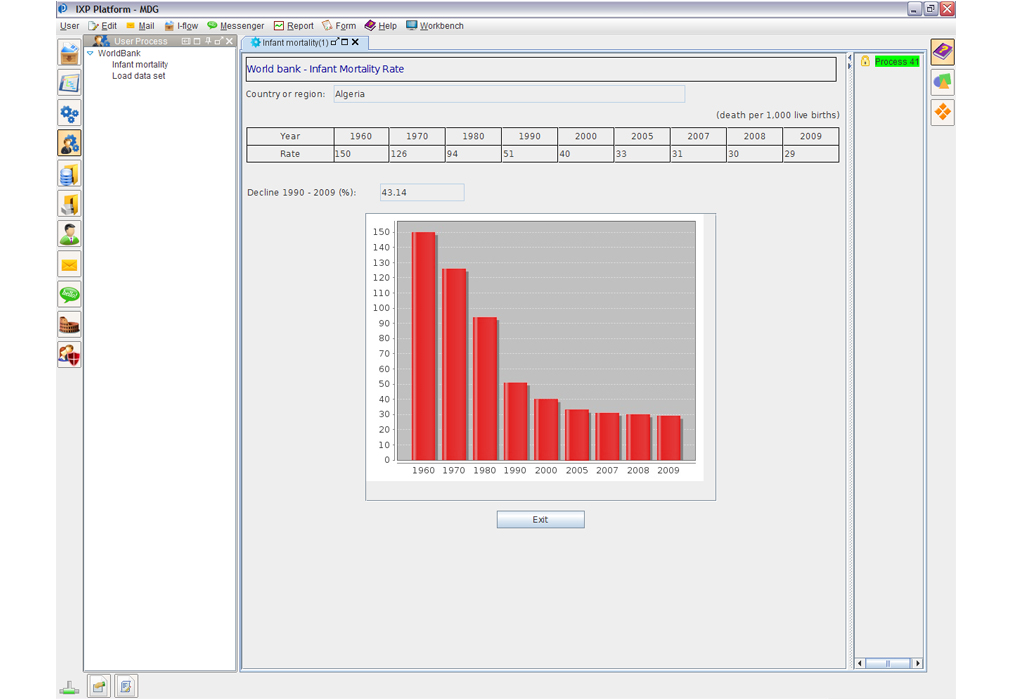Click the Country or region field showing Algeria

(x=509, y=94)
